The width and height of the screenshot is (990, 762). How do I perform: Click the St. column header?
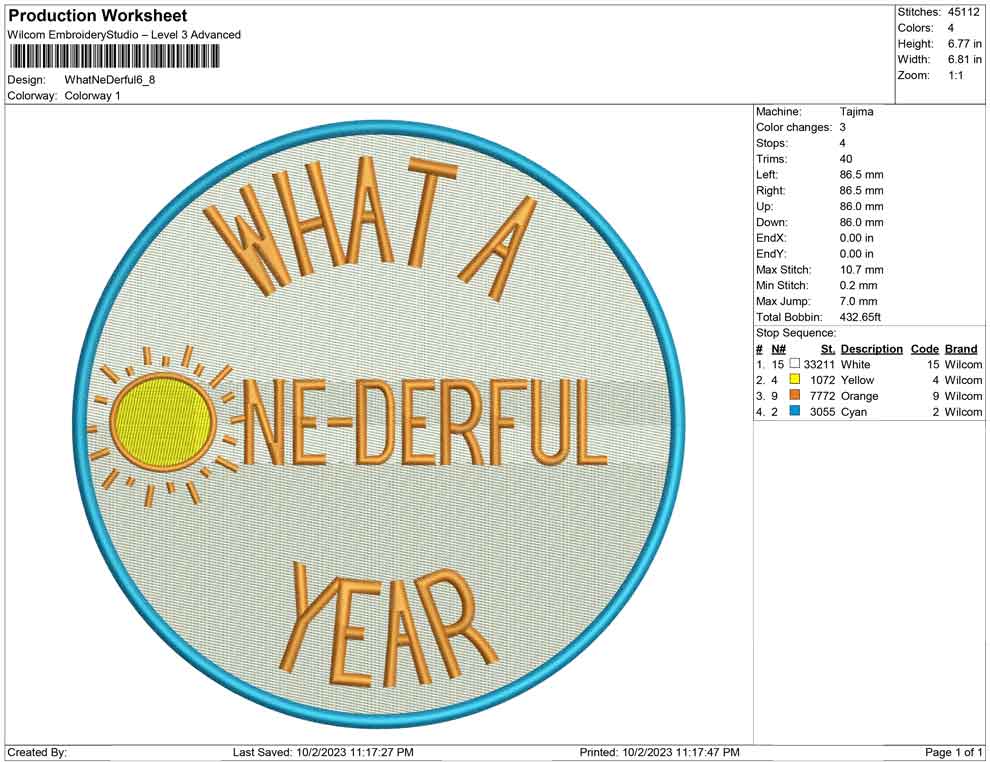[x=827, y=349]
